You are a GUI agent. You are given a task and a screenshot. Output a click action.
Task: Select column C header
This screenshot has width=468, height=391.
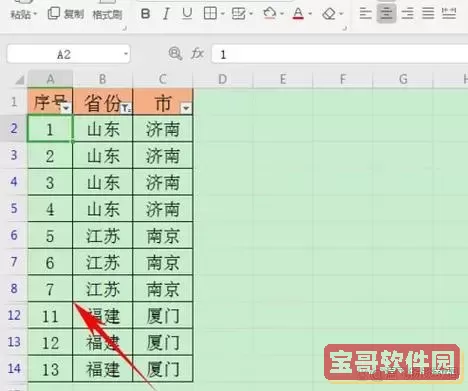tap(163, 79)
